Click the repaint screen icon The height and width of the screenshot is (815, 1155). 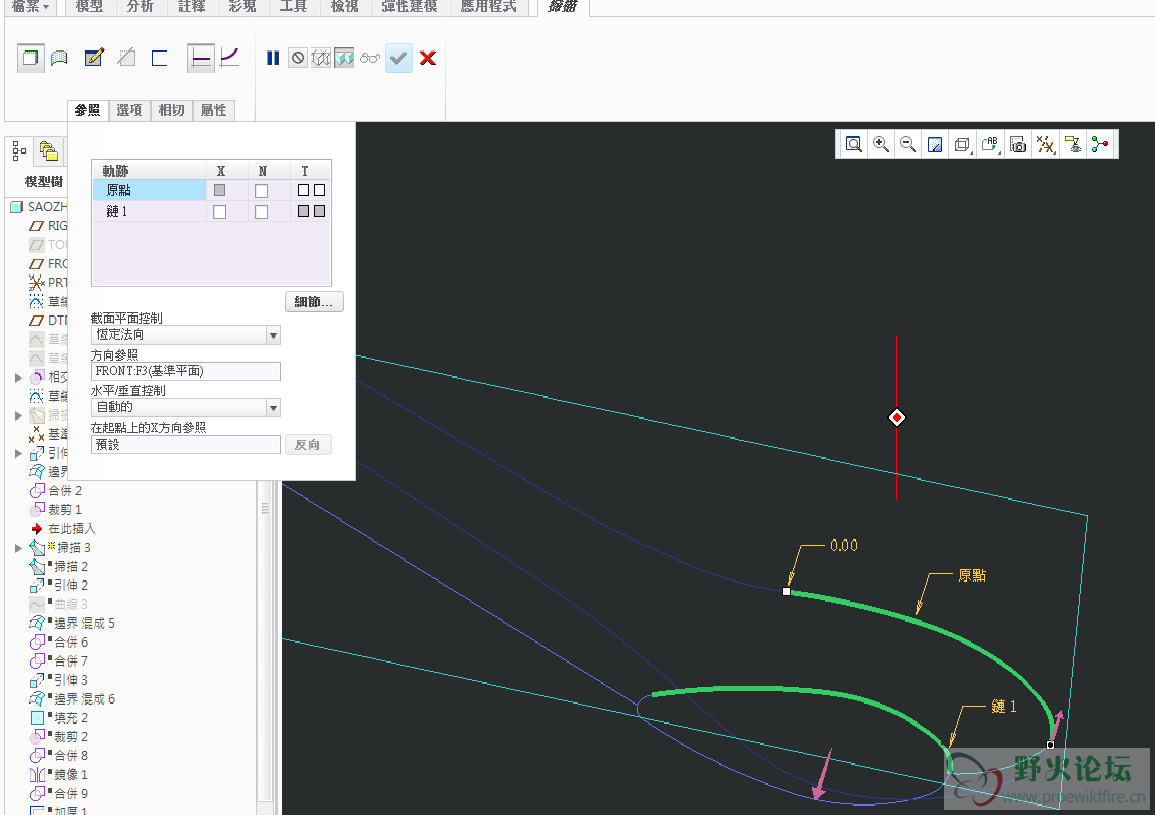(x=935, y=144)
